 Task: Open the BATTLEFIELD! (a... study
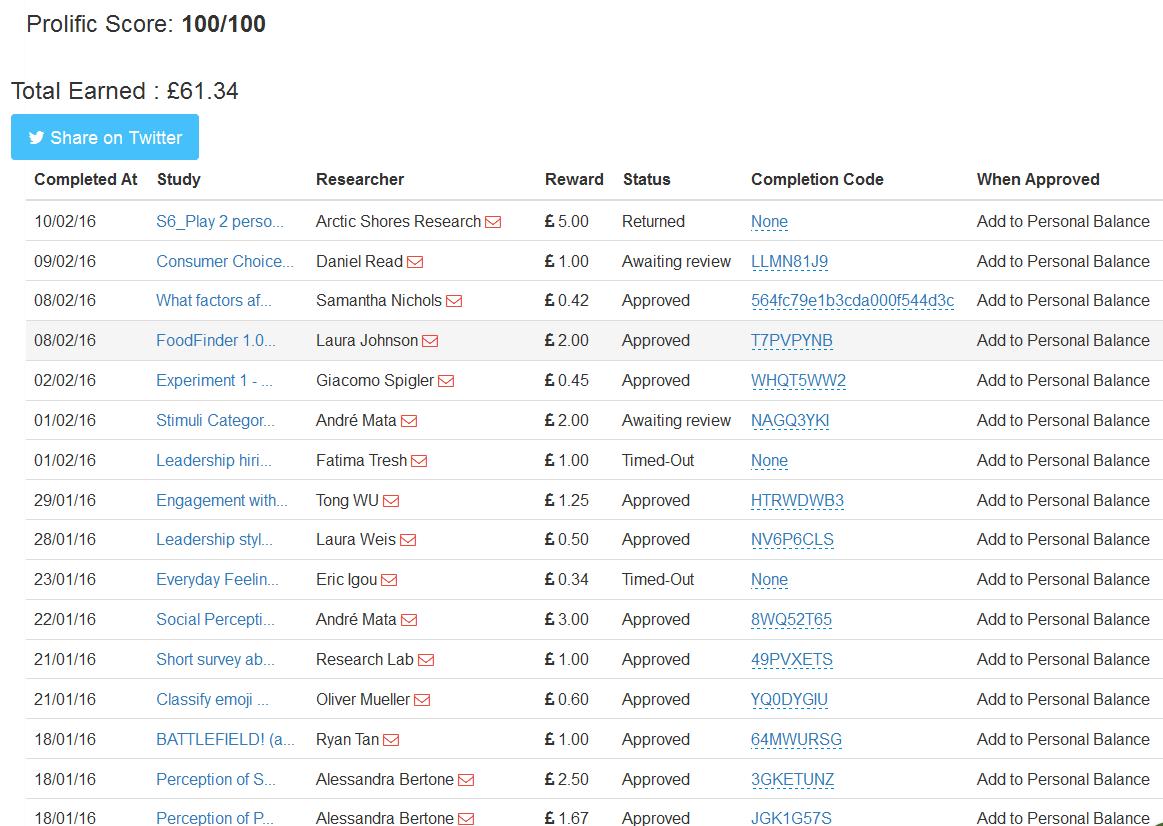(225, 740)
